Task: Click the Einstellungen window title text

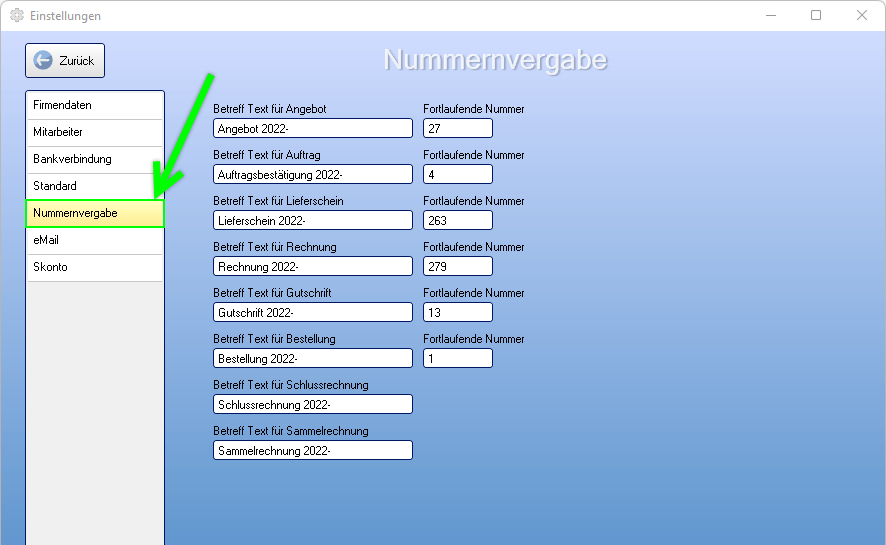Action: (66, 16)
